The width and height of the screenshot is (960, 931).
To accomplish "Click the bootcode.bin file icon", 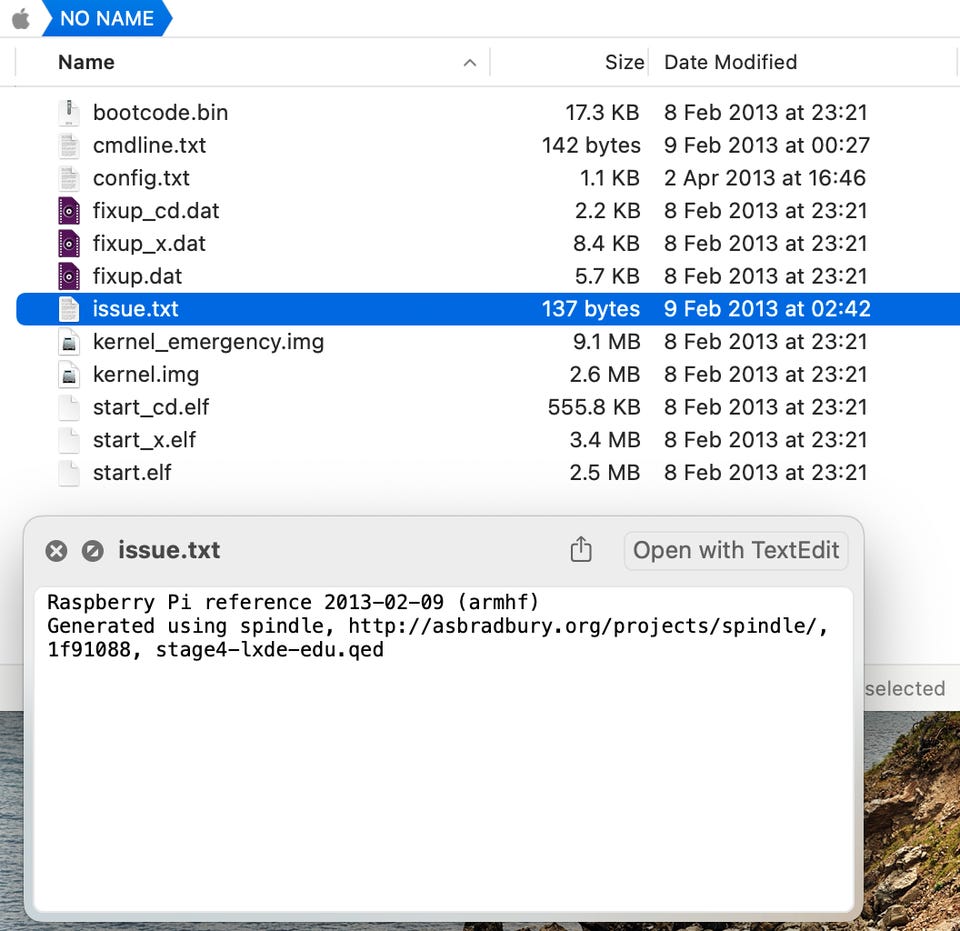I will pos(69,113).
